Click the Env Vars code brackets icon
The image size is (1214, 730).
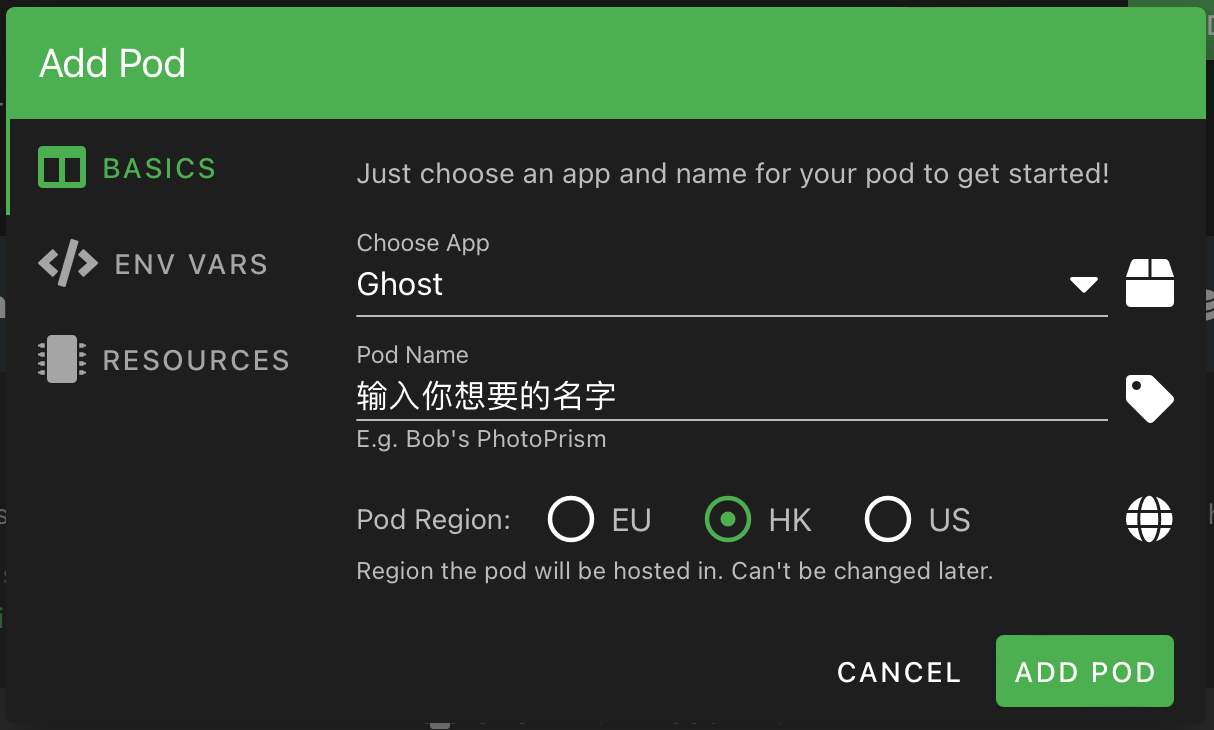click(68, 264)
